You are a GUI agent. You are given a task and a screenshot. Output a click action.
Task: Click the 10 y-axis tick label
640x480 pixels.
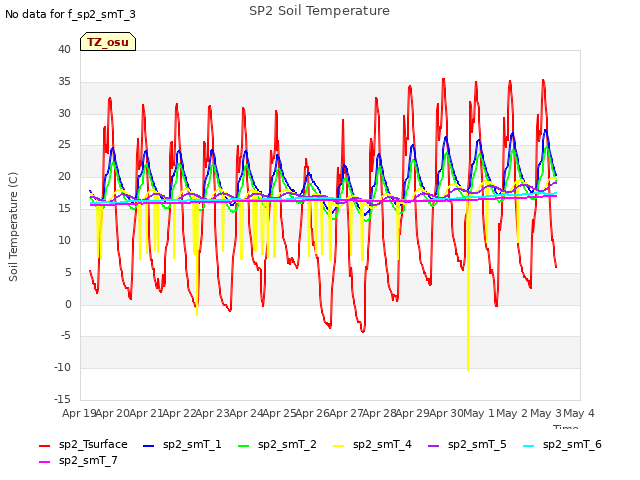(x=64, y=240)
